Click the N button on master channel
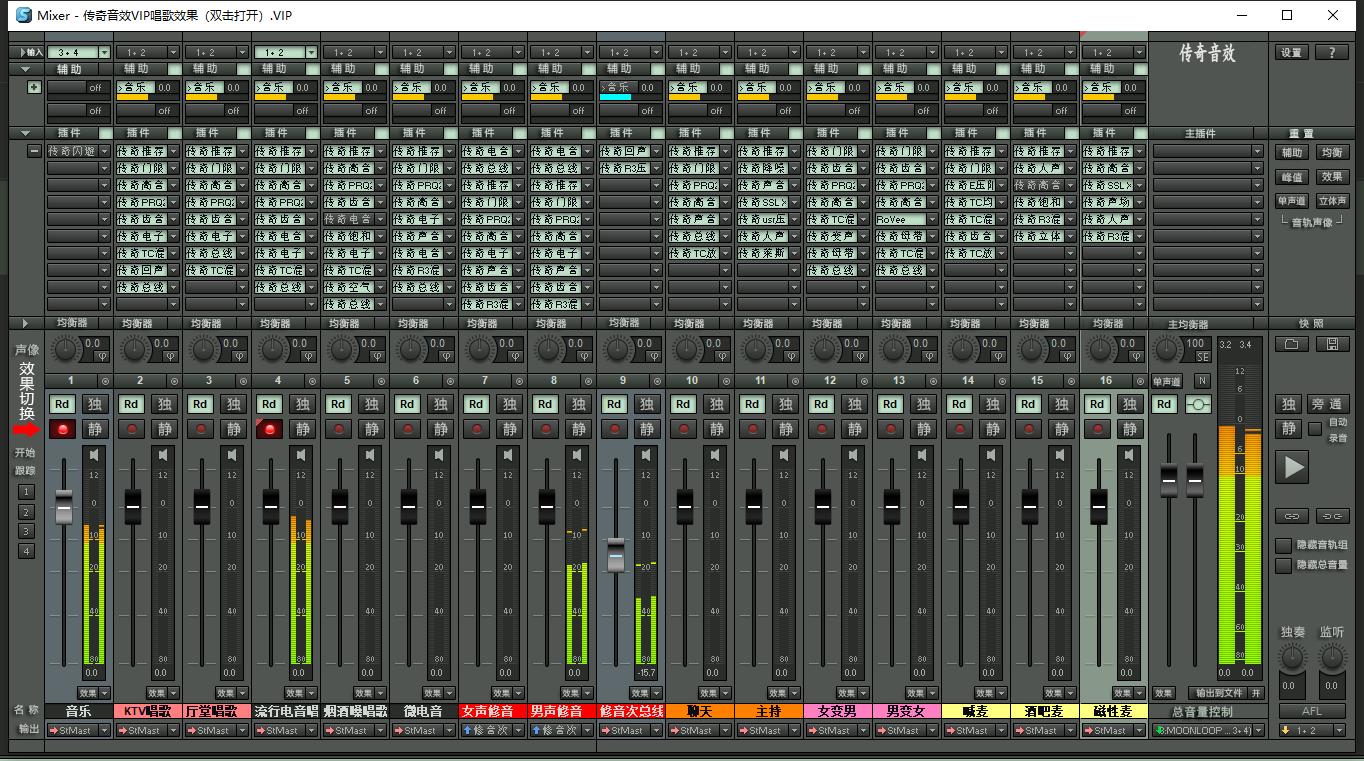The image size is (1364, 761). click(1202, 381)
